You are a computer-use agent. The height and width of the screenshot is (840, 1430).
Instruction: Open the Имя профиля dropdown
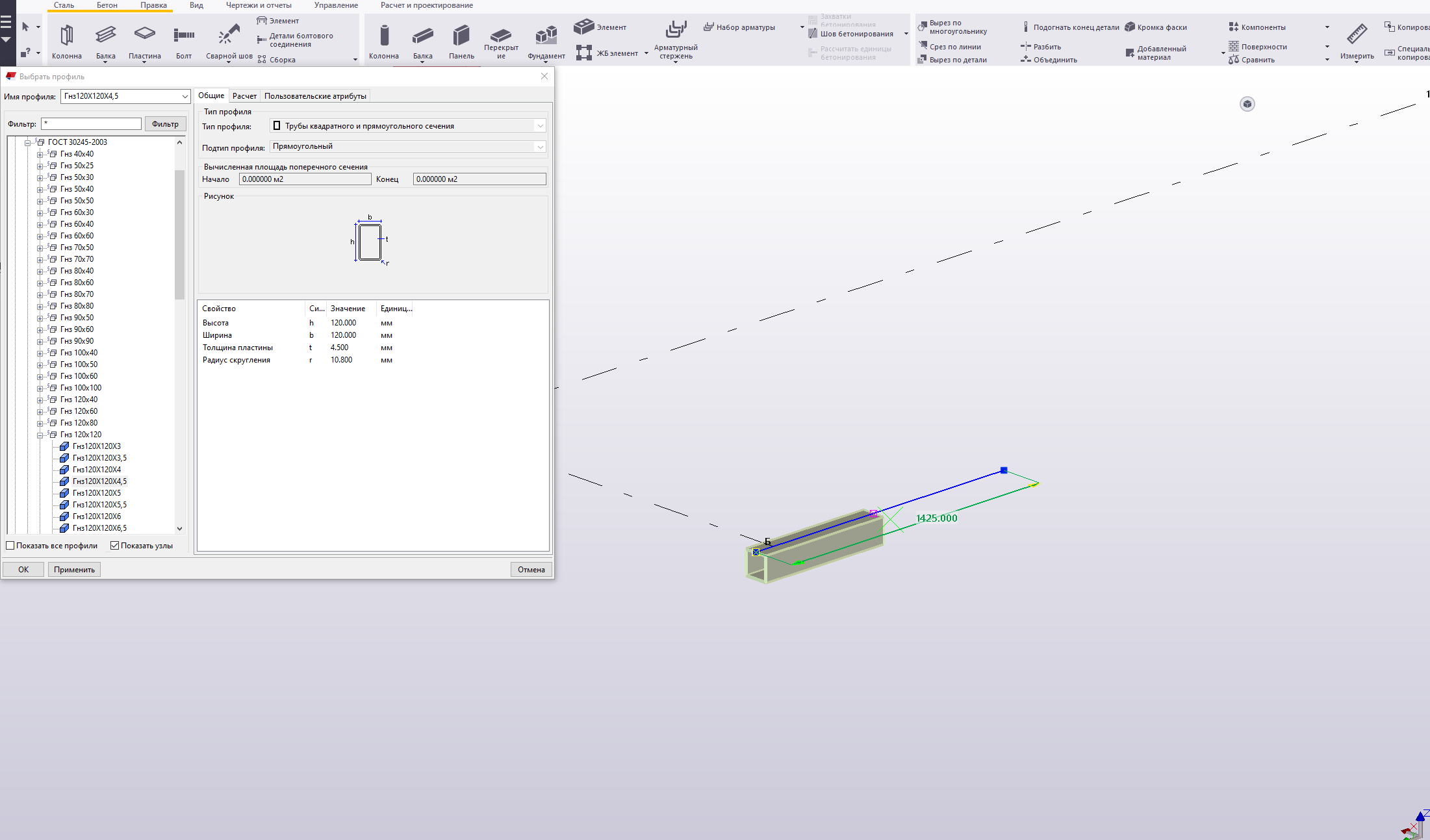point(185,96)
